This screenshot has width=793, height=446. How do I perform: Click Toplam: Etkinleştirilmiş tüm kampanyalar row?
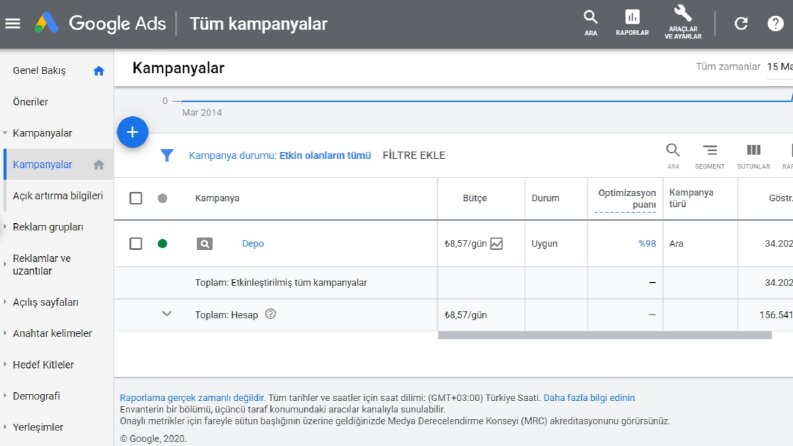coord(281,283)
